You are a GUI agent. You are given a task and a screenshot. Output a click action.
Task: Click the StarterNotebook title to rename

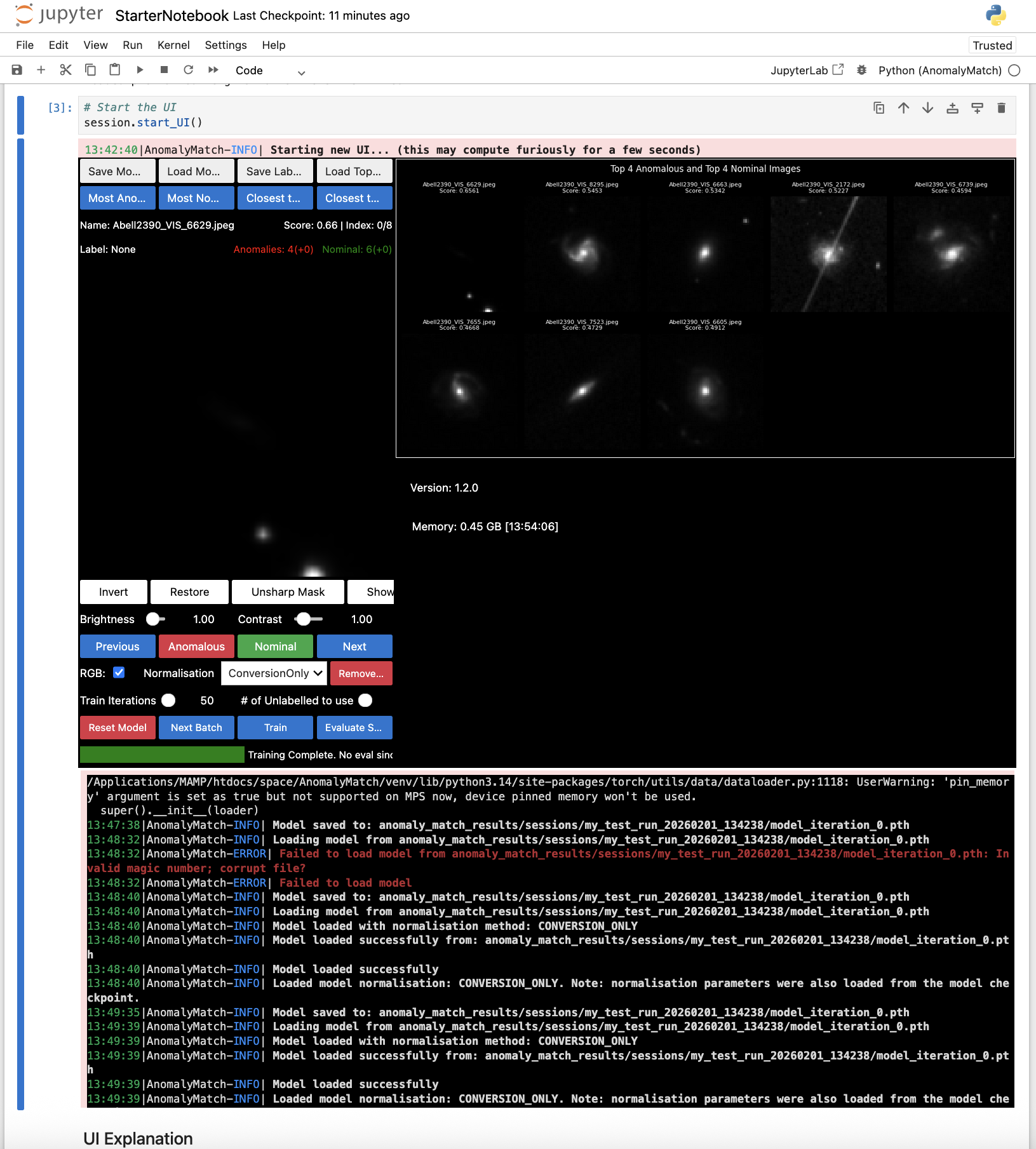pos(172,16)
